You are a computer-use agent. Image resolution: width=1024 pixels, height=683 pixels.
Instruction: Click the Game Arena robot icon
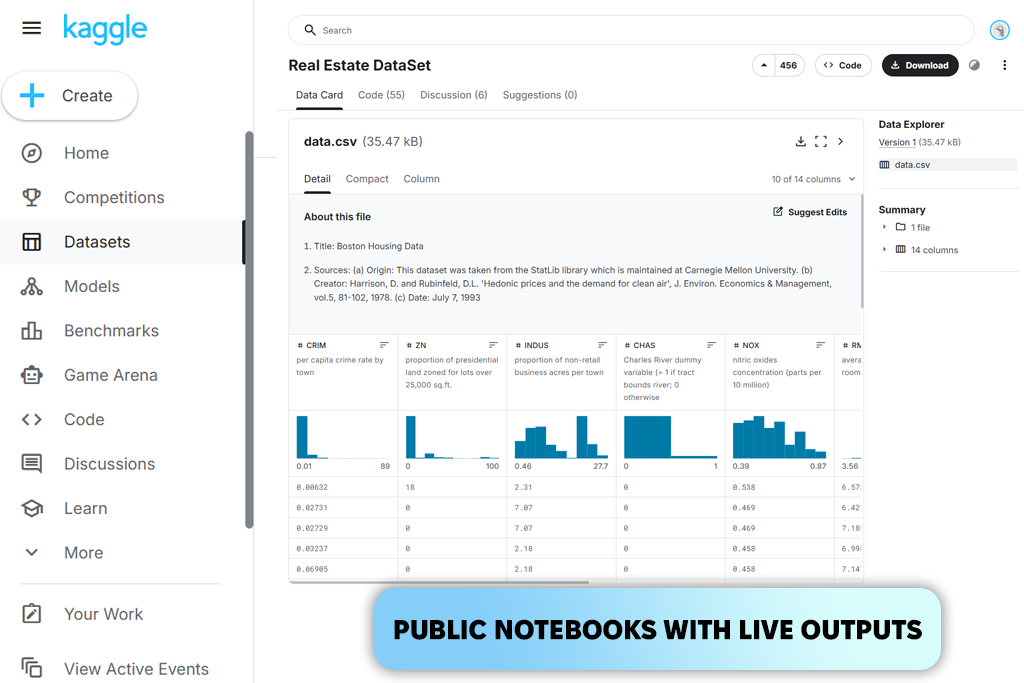31,375
